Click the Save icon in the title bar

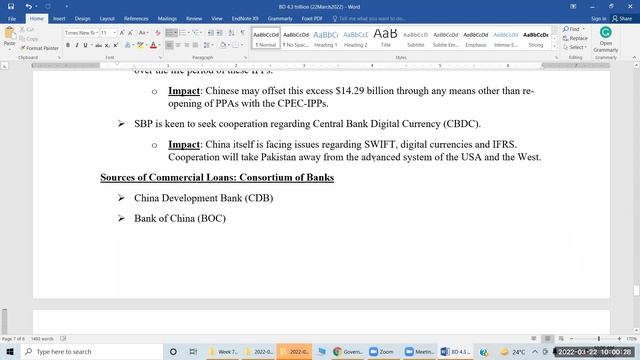11,7
